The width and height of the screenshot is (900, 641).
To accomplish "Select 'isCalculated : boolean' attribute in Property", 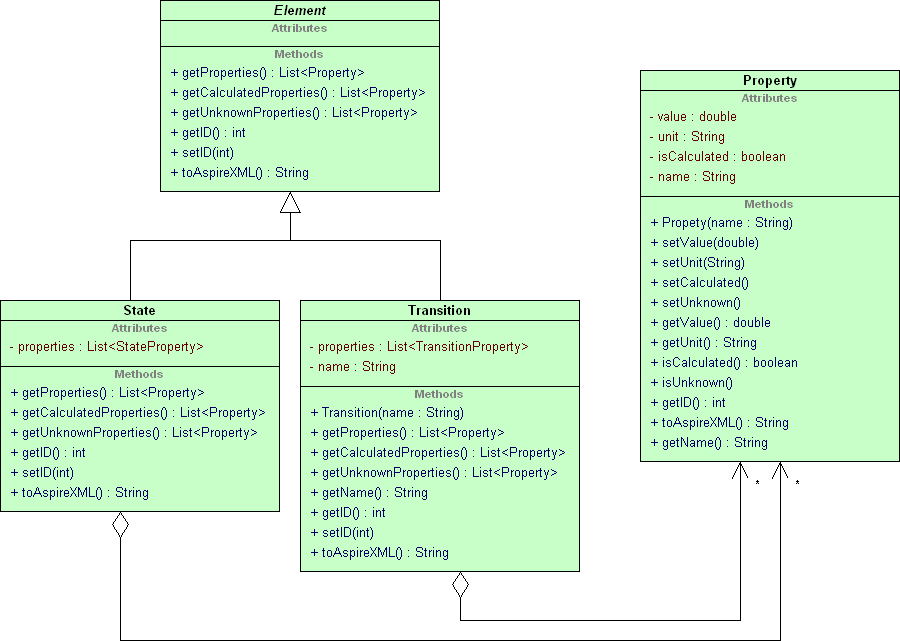I will [x=717, y=157].
